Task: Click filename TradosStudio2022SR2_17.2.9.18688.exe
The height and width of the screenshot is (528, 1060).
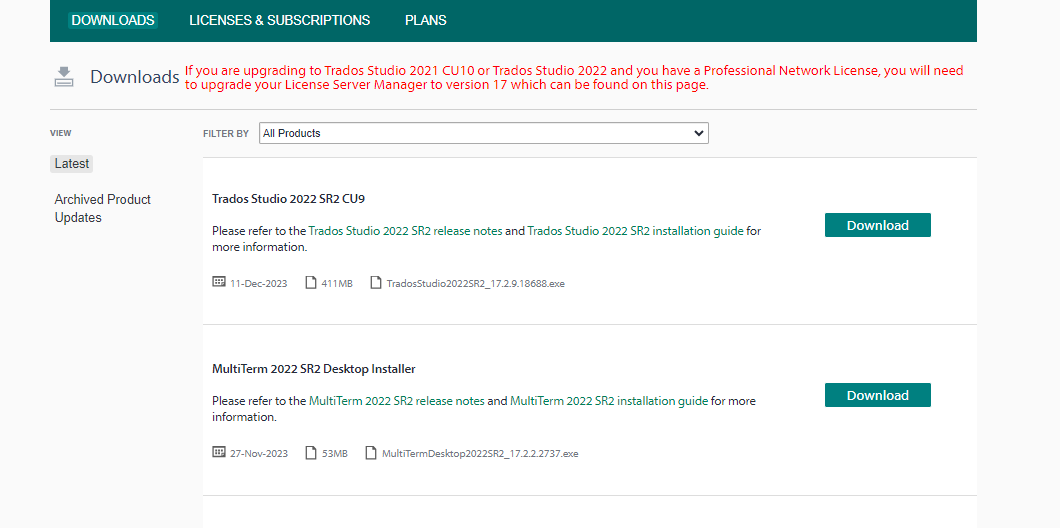Action: [x=475, y=284]
